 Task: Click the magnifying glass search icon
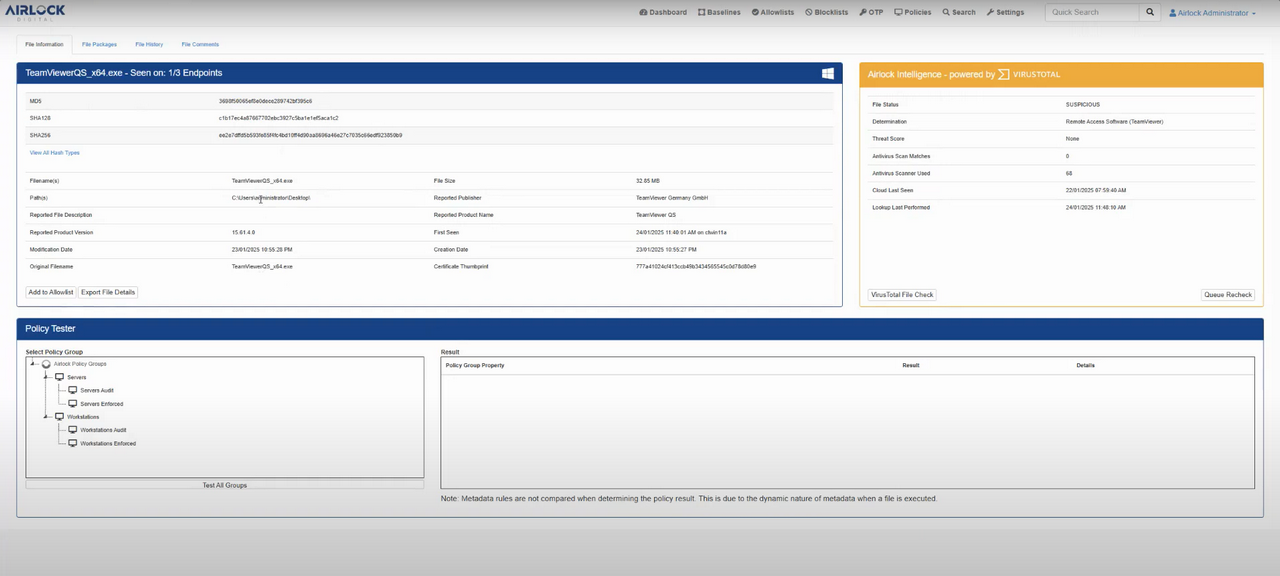(x=1149, y=12)
